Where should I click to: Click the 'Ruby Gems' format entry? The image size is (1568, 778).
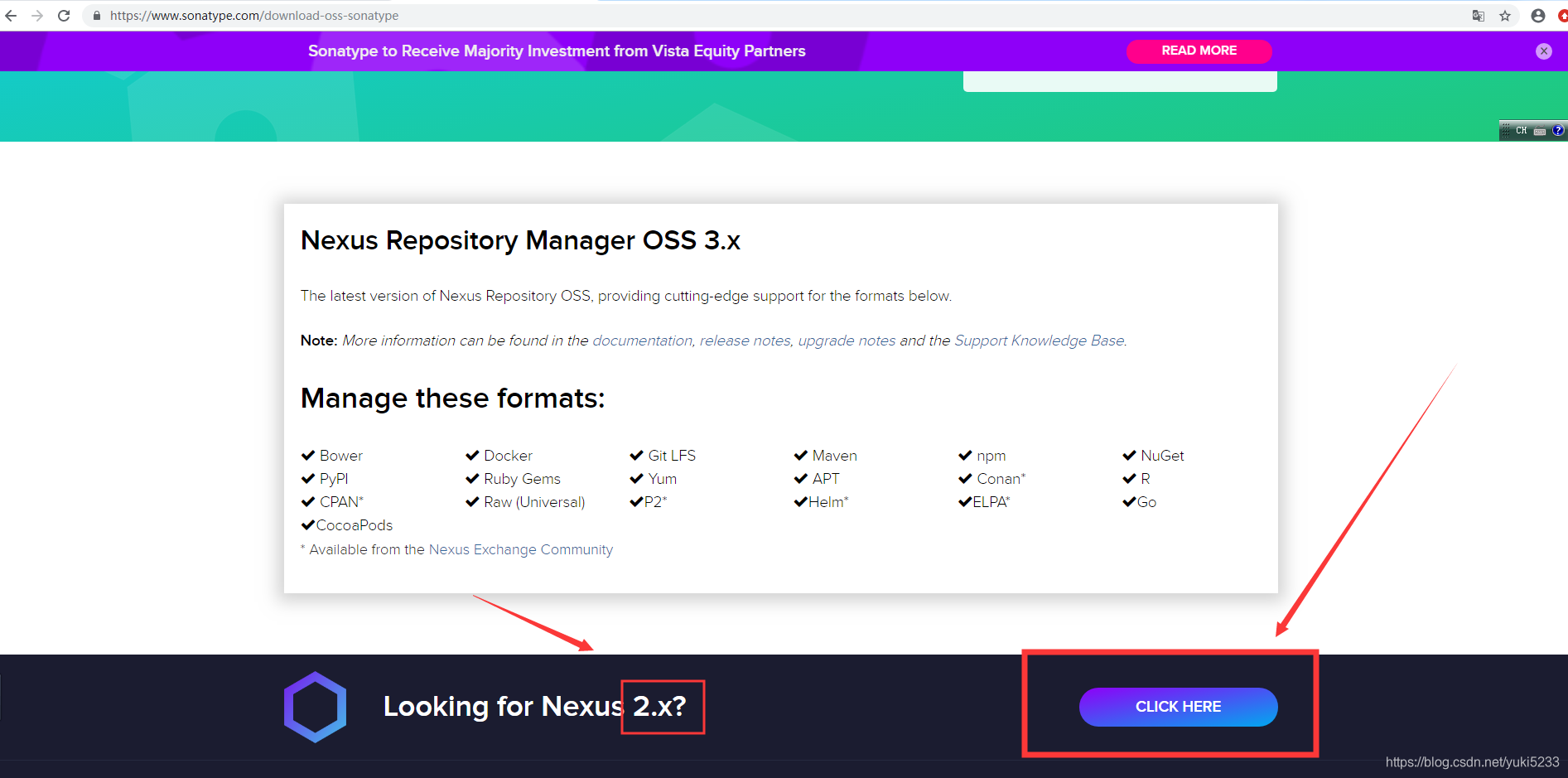(x=522, y=479)
